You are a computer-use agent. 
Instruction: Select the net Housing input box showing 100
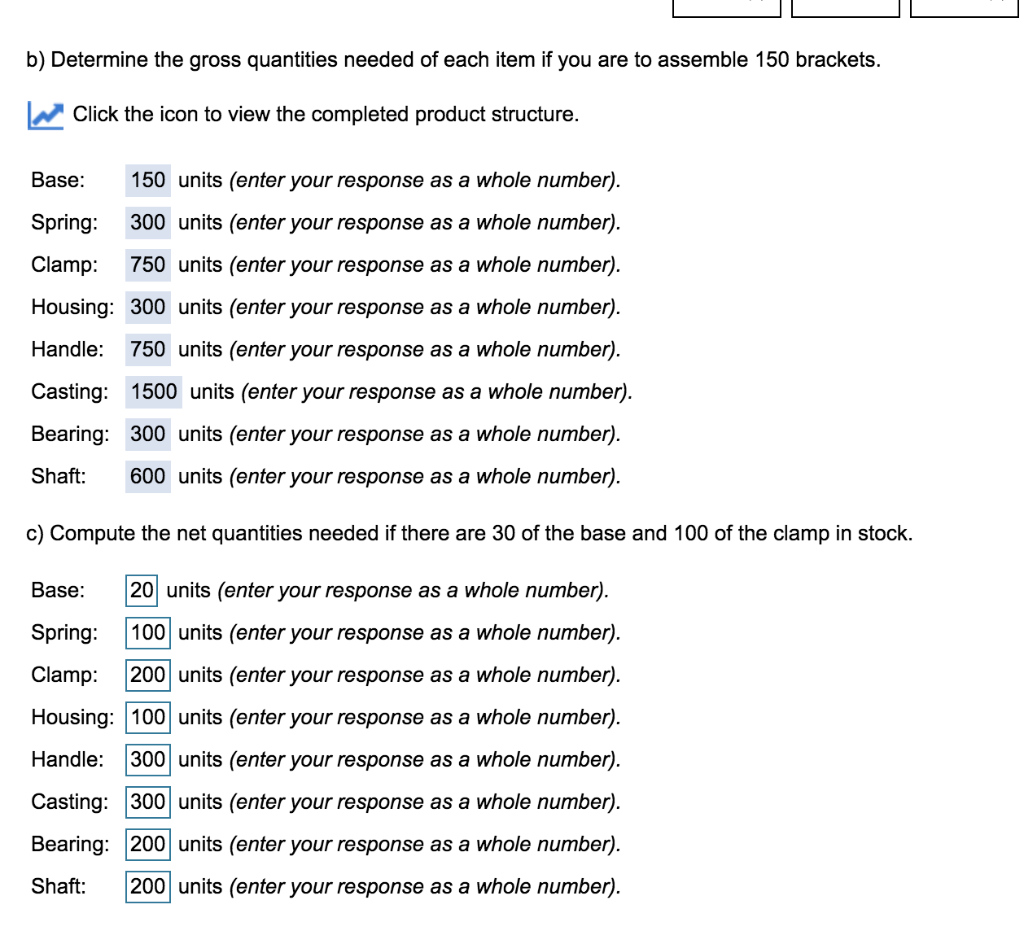[148, 717]
